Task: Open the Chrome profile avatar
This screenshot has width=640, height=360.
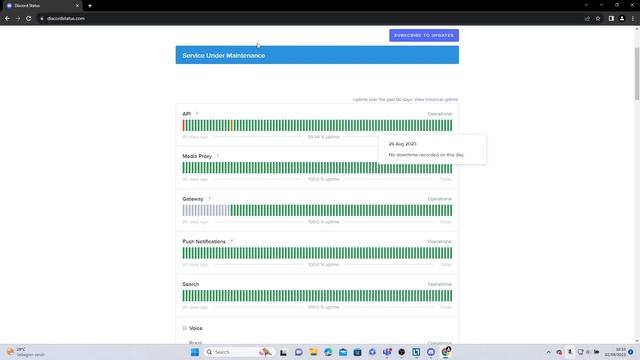Action: click(622, 18)
